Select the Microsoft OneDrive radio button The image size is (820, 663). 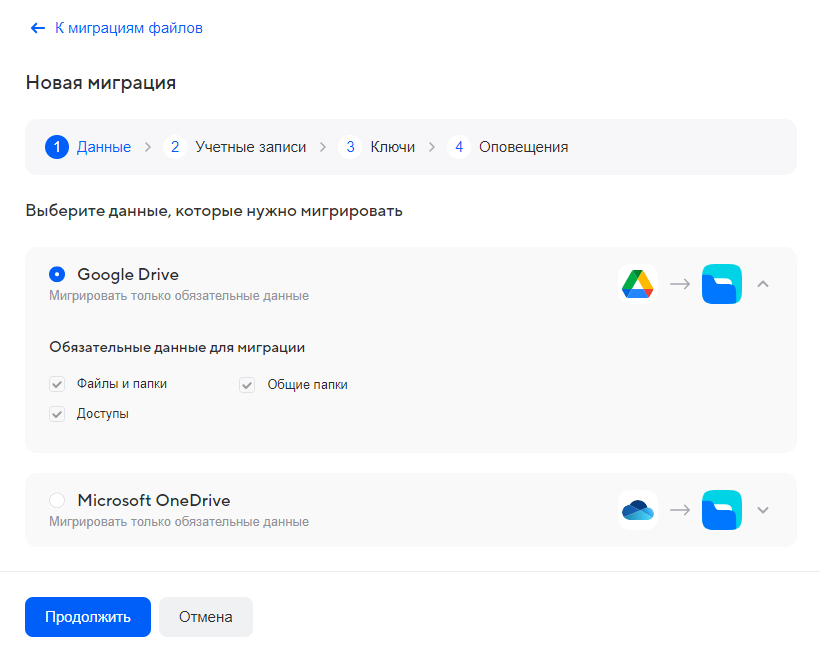(57, 499)
